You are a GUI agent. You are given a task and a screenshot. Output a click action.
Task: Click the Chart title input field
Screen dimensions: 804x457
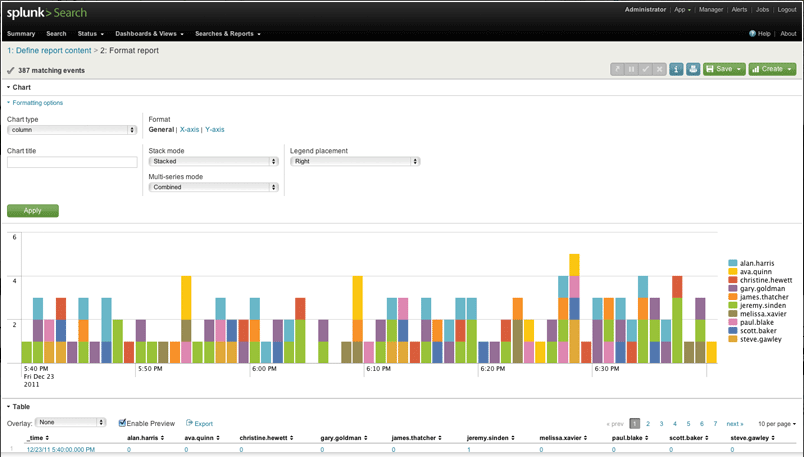(x=72, y=162)
